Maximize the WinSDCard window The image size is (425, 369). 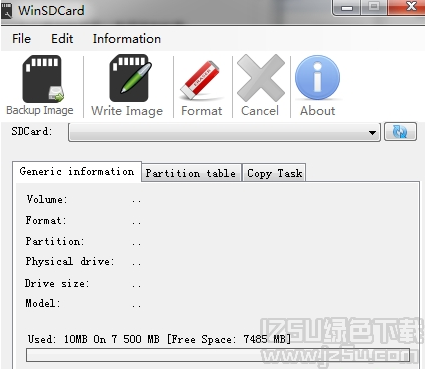(x=374, y=7)
